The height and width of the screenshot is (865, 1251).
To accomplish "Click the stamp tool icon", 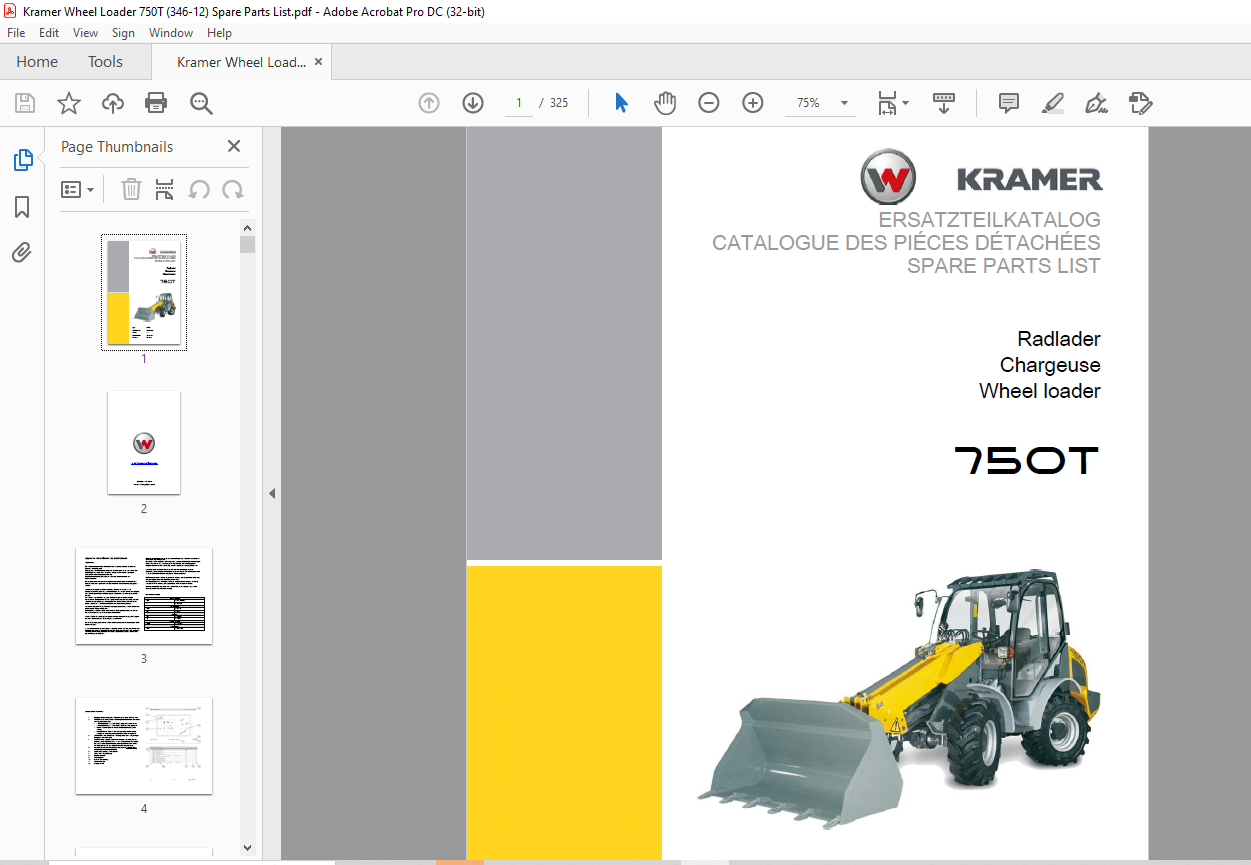I will coord(1141,103).
